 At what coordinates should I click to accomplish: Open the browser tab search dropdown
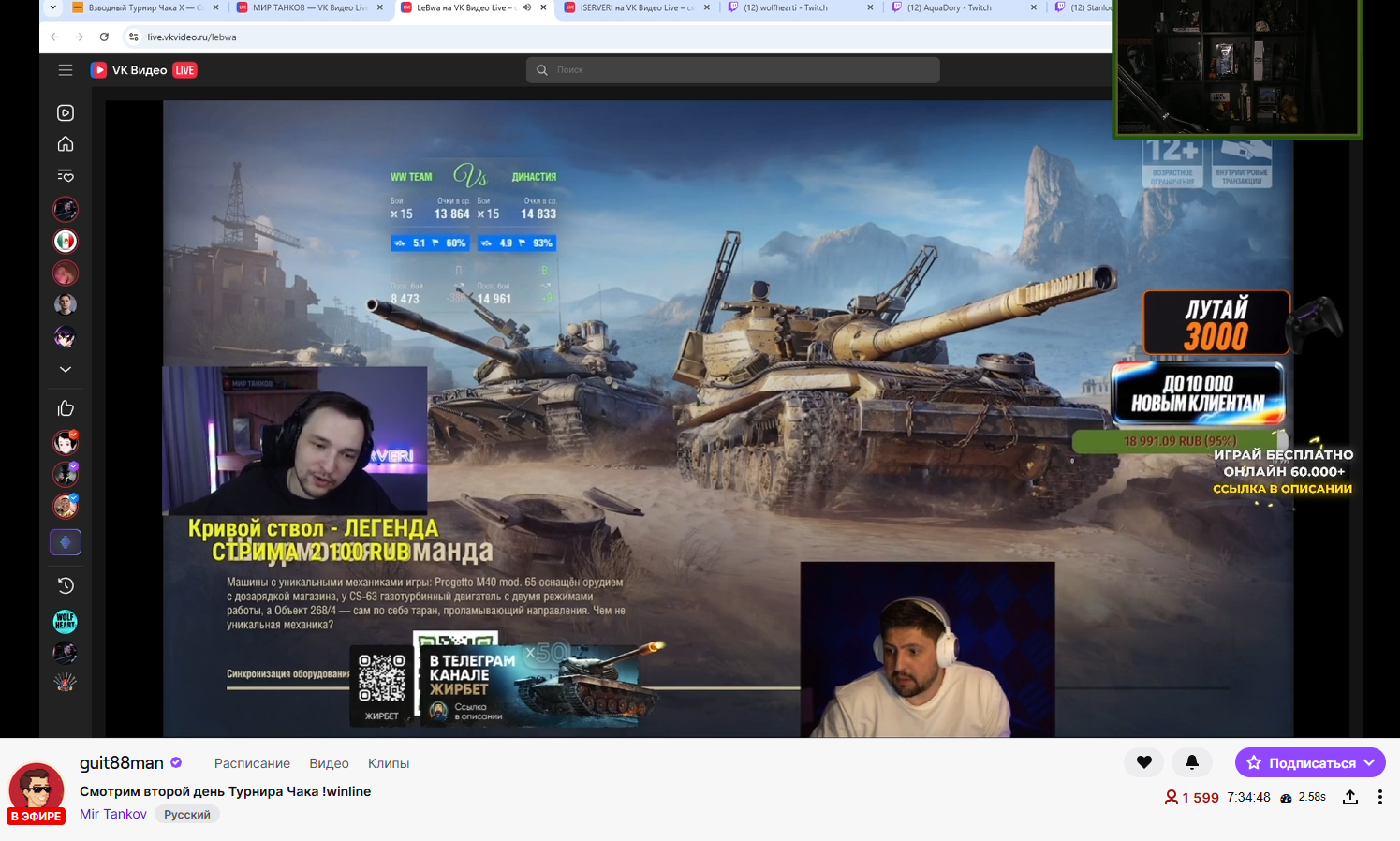[x=52, y=7]
